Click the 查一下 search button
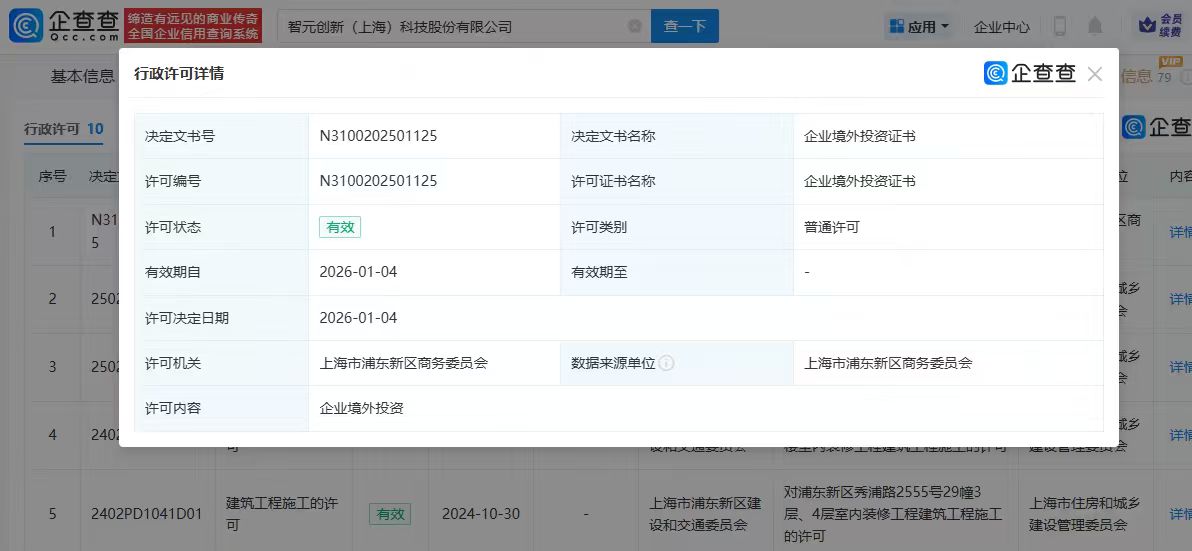 (x=685, y=27)
